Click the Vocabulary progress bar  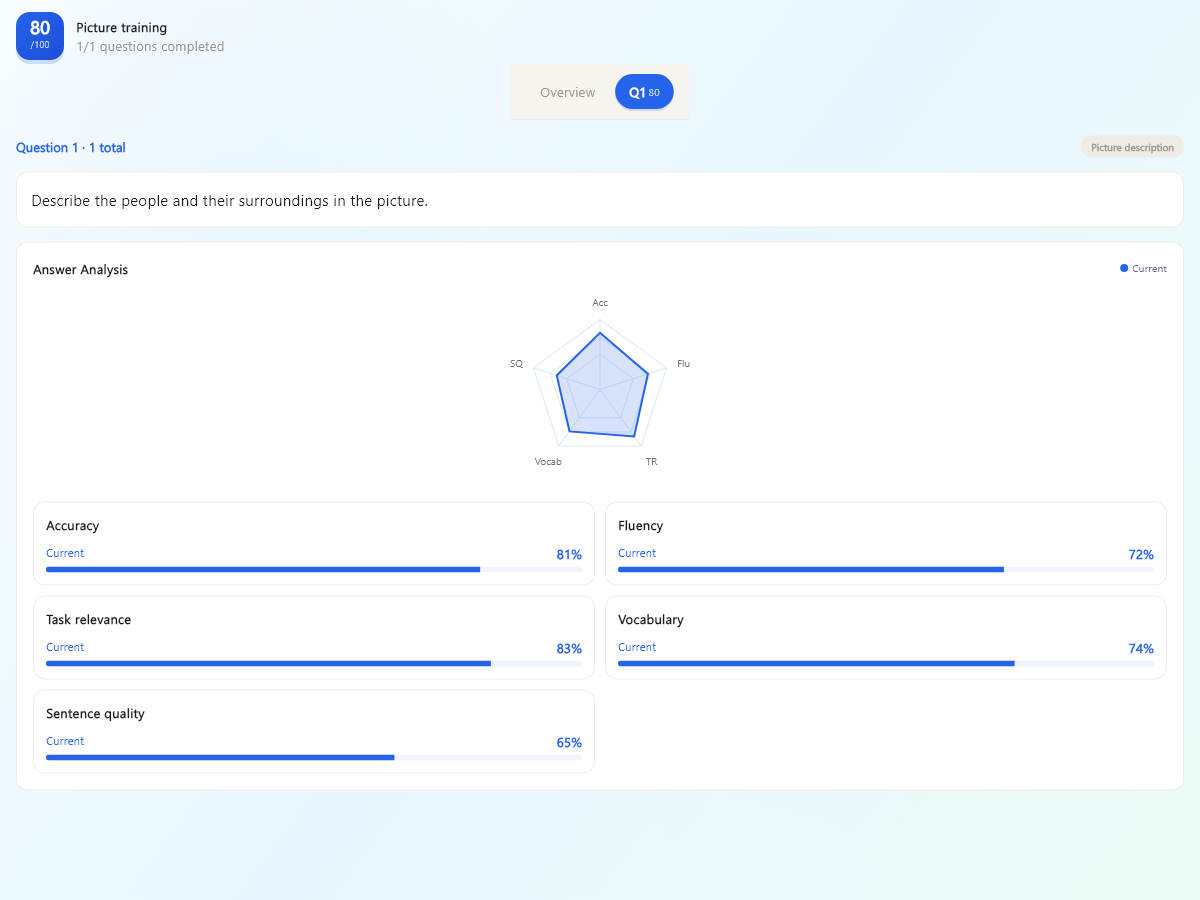pyautogui.click(x=886, y=663)
